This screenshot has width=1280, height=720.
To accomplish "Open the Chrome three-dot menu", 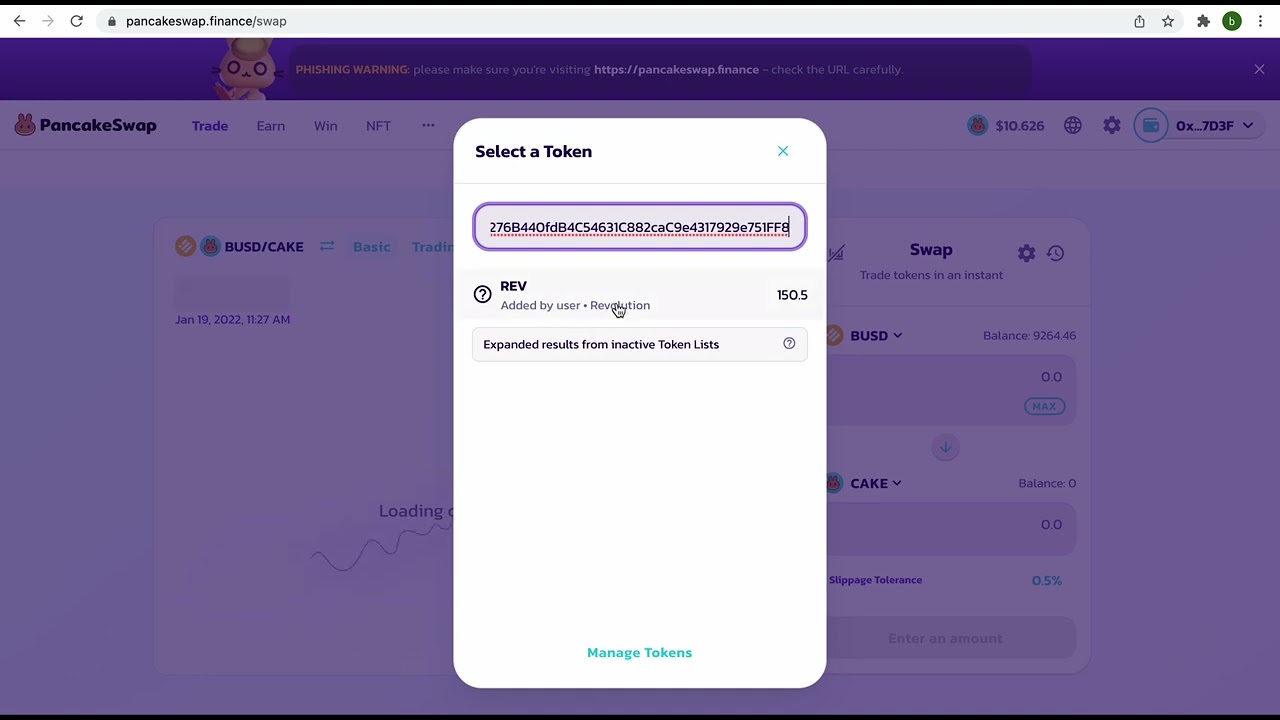I will click(1261, 21).
